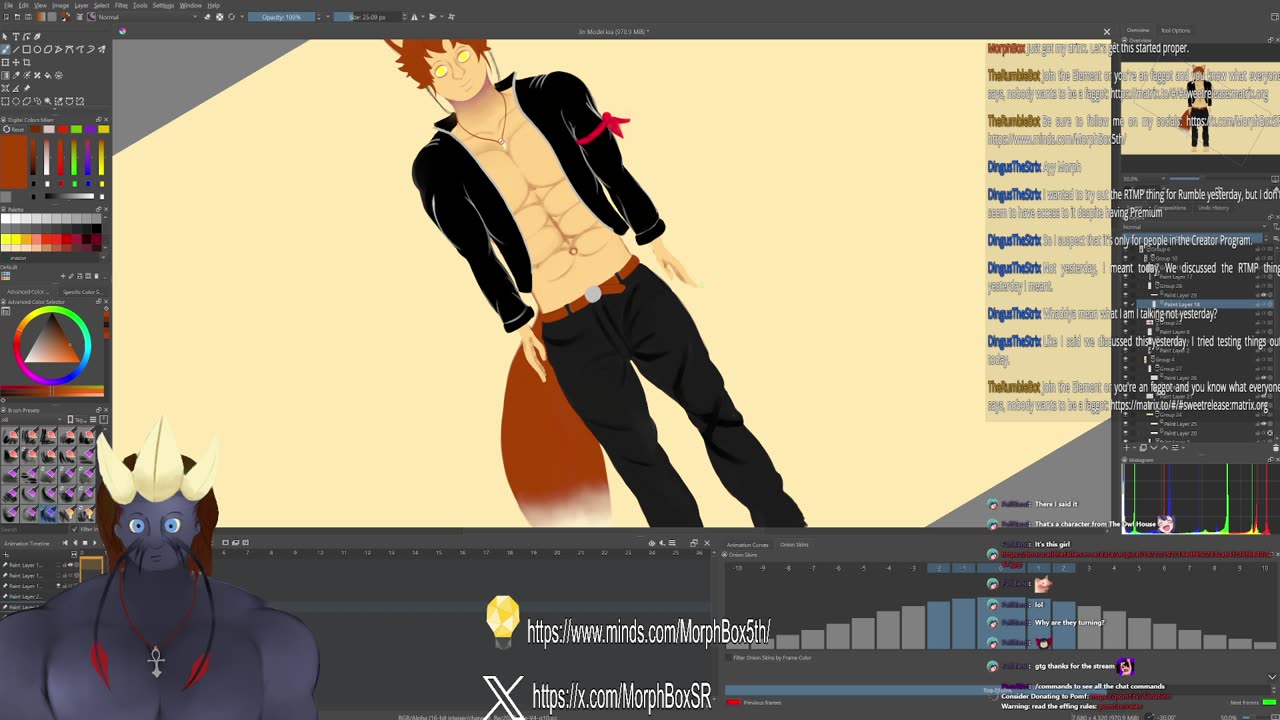
Task: Select the Rectangle shape tool
Action: (27, 49)
